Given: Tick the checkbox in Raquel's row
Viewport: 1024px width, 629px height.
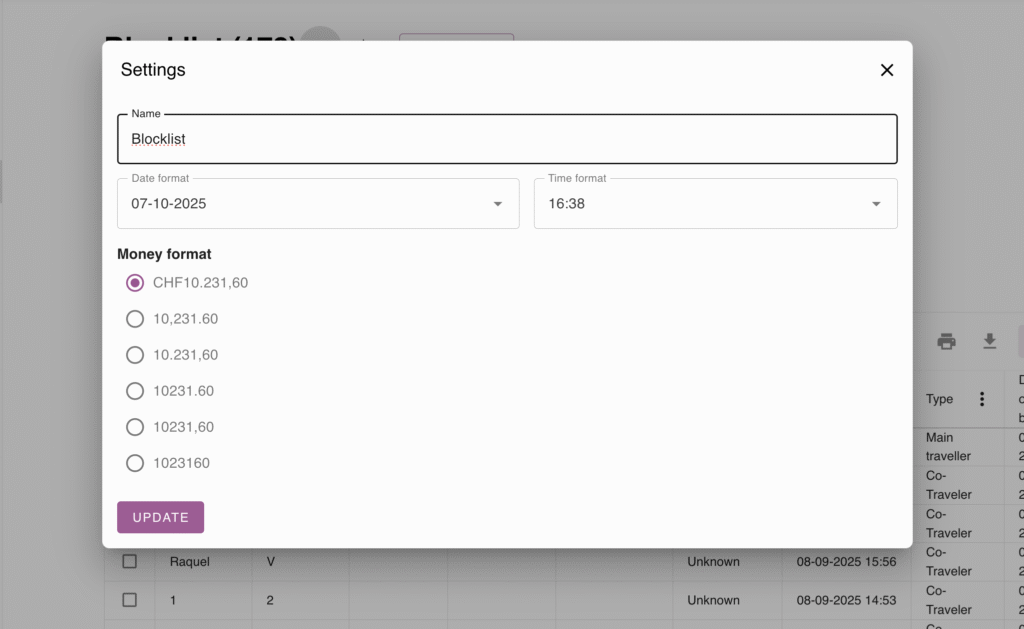Looking at the screenshot, I should [129, 562].
